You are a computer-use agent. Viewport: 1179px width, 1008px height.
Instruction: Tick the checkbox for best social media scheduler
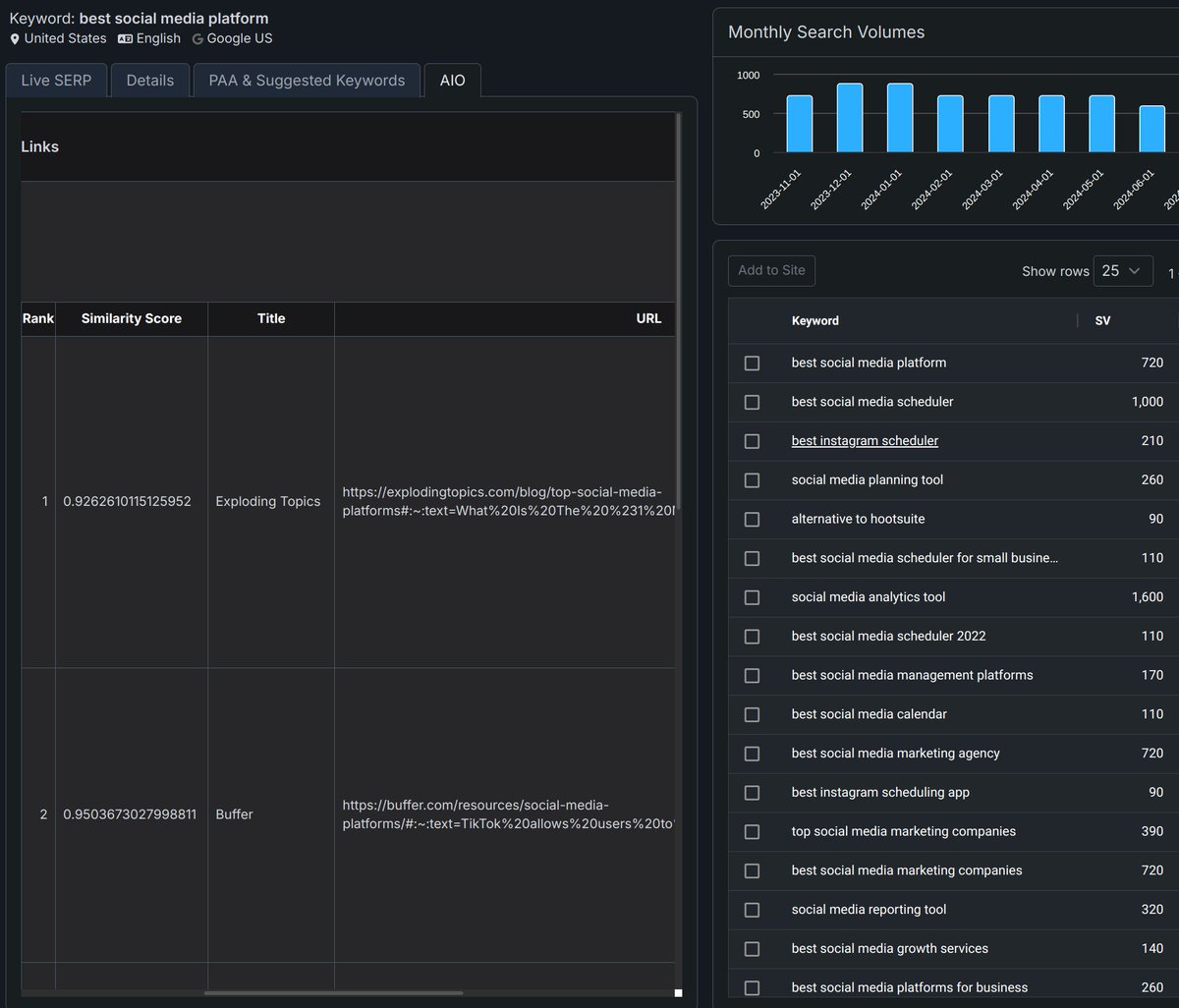752,402
